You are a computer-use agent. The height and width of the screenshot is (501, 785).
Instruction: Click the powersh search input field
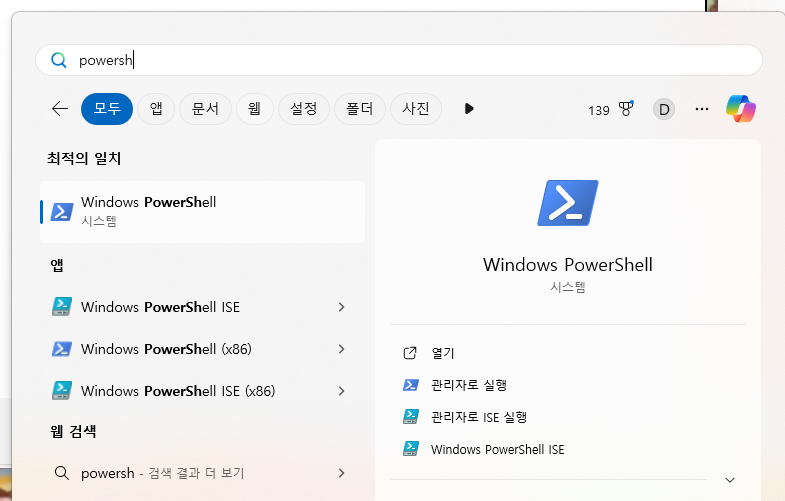[399, 60]
